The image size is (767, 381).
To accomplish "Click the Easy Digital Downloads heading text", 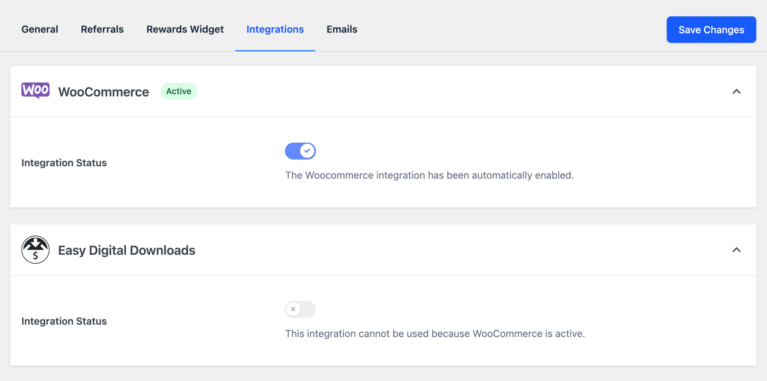I will [x=127, y=250].
